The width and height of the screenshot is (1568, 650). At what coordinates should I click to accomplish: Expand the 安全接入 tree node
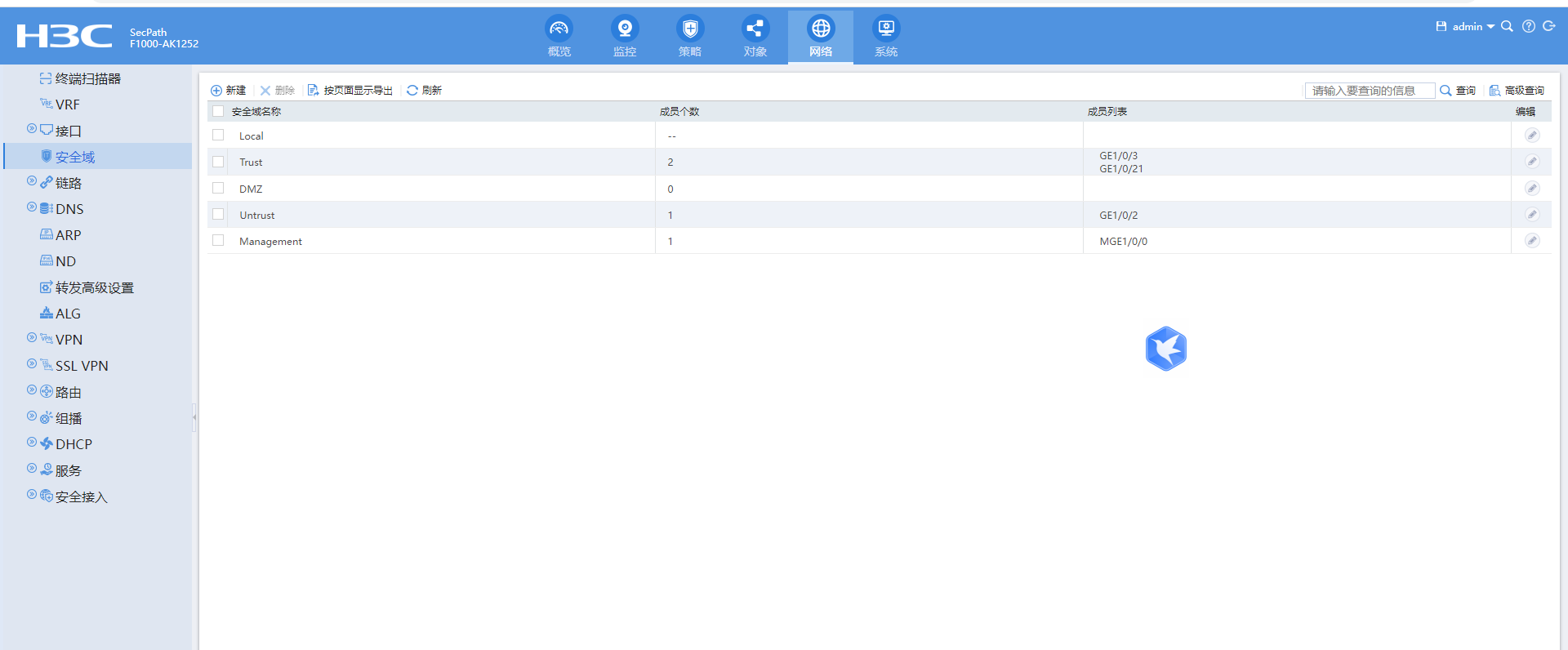coord(32,495)
